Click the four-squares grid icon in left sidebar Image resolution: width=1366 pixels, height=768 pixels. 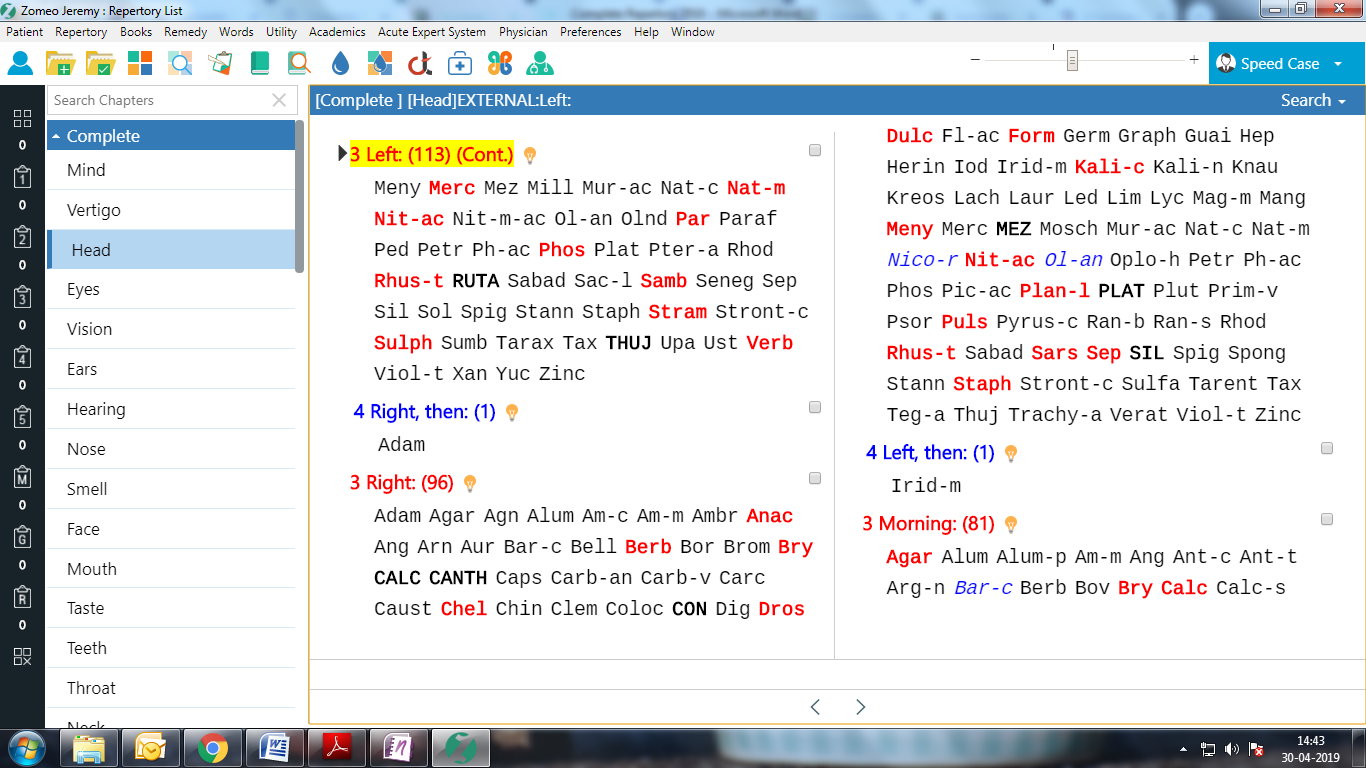click(x=22, y=119)
